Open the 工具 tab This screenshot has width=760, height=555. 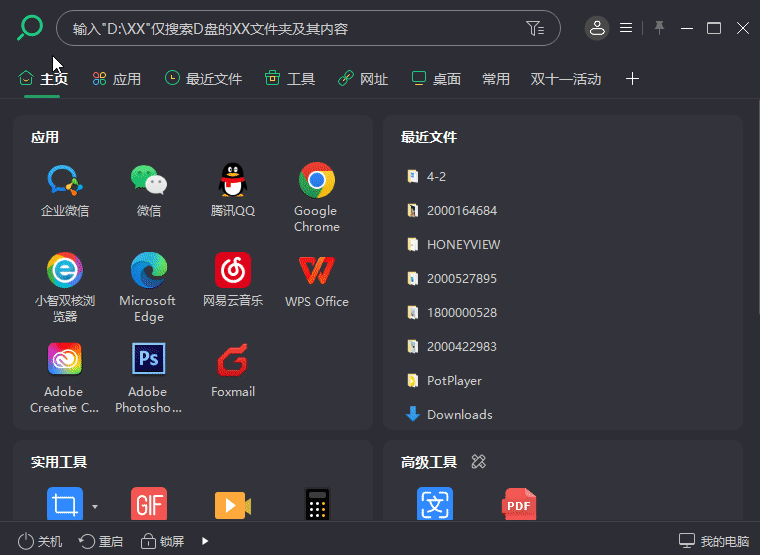(290, 79)
